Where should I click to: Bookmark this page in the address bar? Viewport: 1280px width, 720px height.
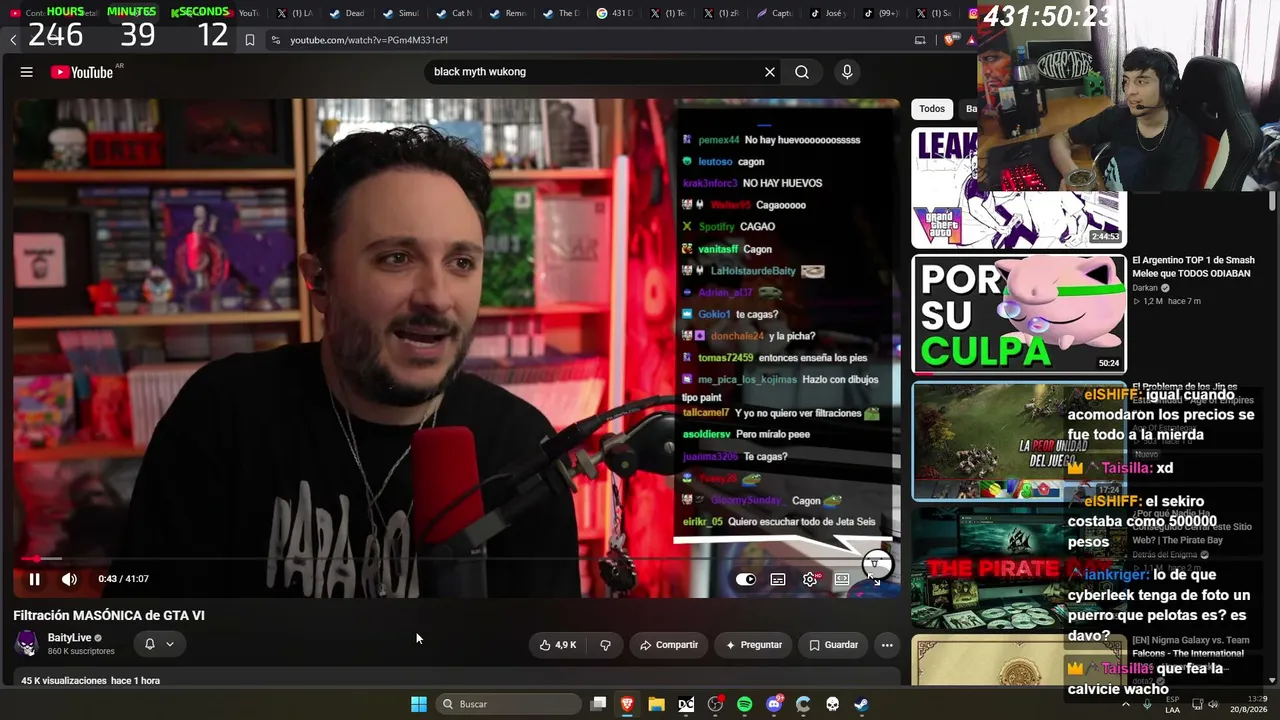(x=249, y=40)
